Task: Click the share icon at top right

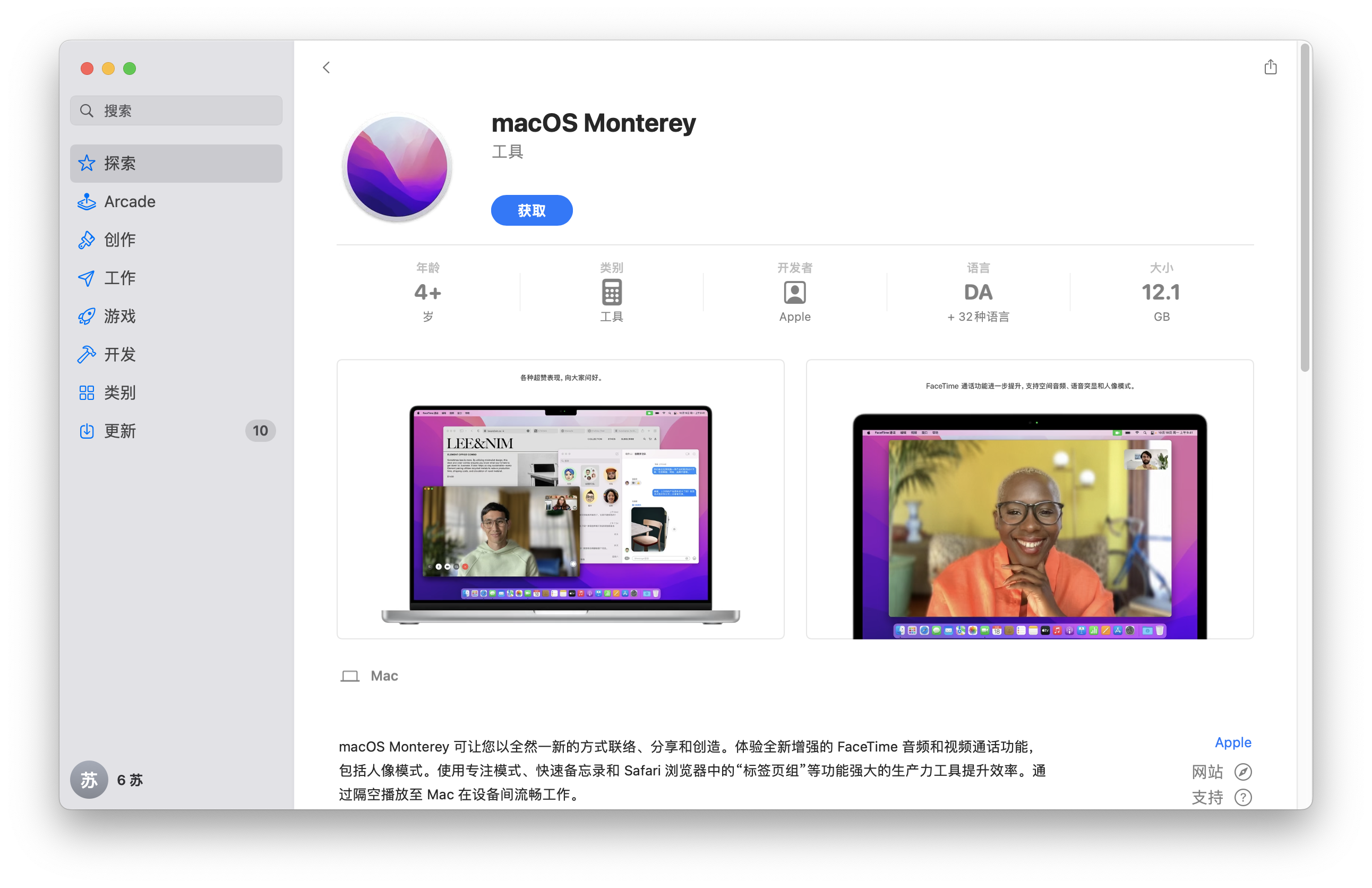Action: tap(1270, 67)
